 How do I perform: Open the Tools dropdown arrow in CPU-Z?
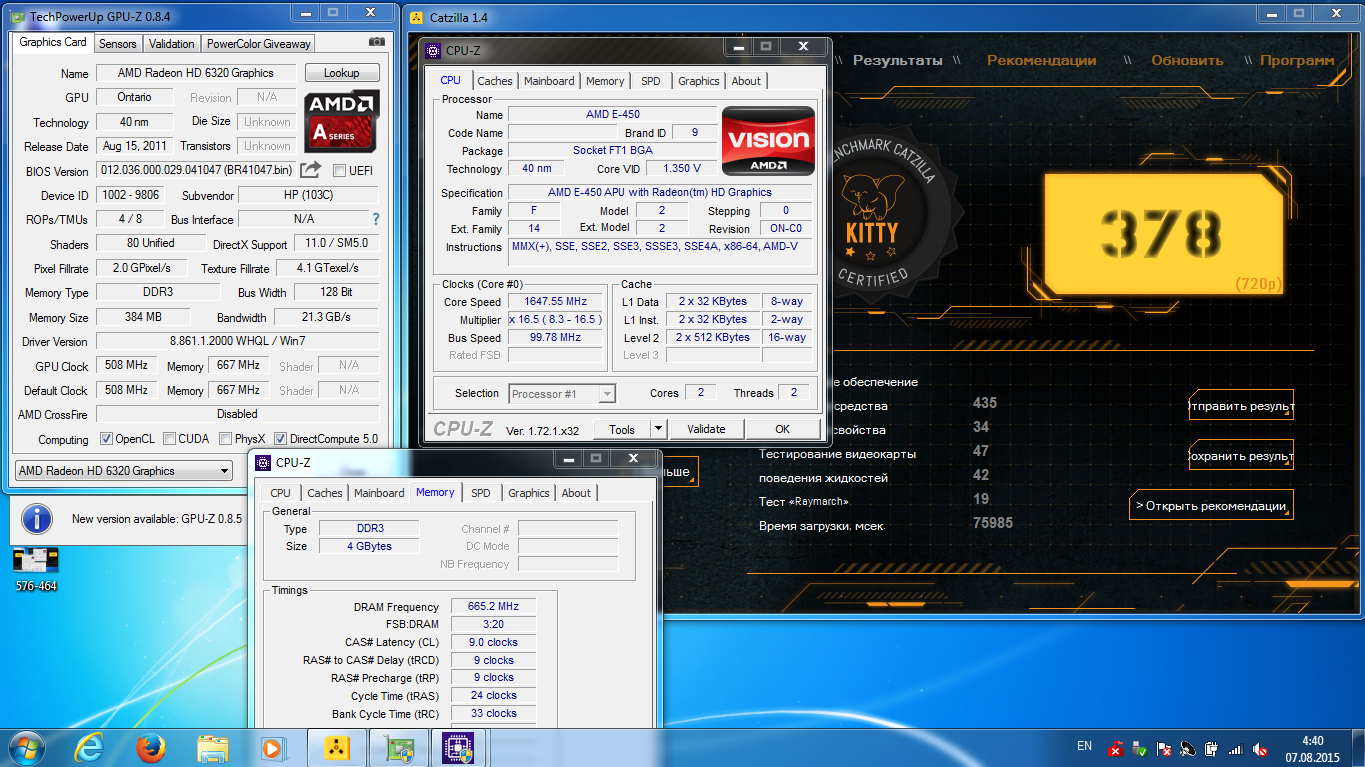click(657, 429)
